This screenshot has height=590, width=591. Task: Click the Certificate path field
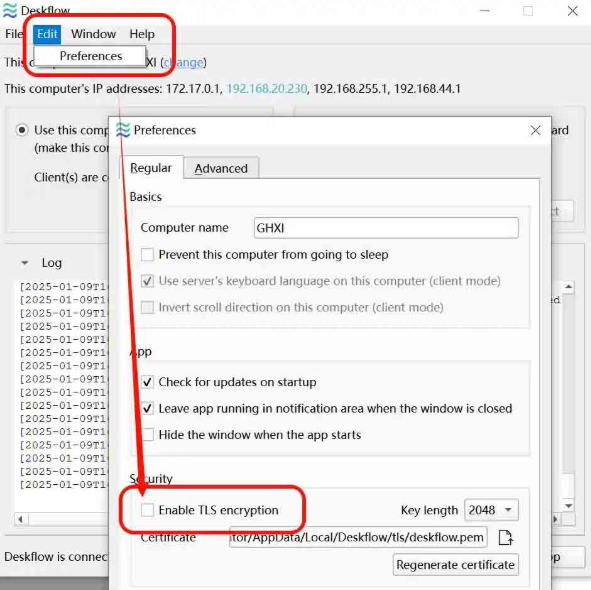click(358, 537)
